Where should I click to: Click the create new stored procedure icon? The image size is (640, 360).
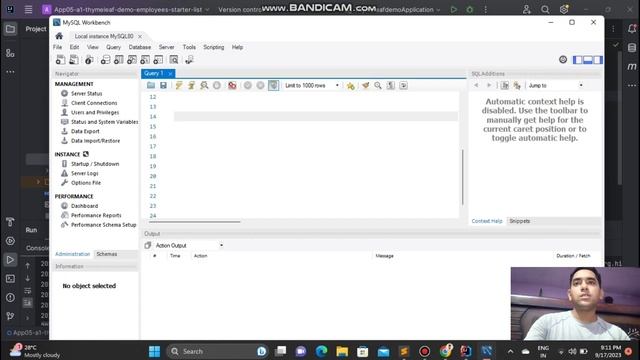coord(145,60)
